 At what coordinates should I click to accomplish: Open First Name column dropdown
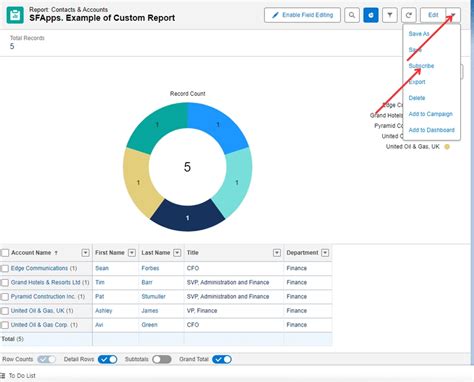(x=132, y=253)
